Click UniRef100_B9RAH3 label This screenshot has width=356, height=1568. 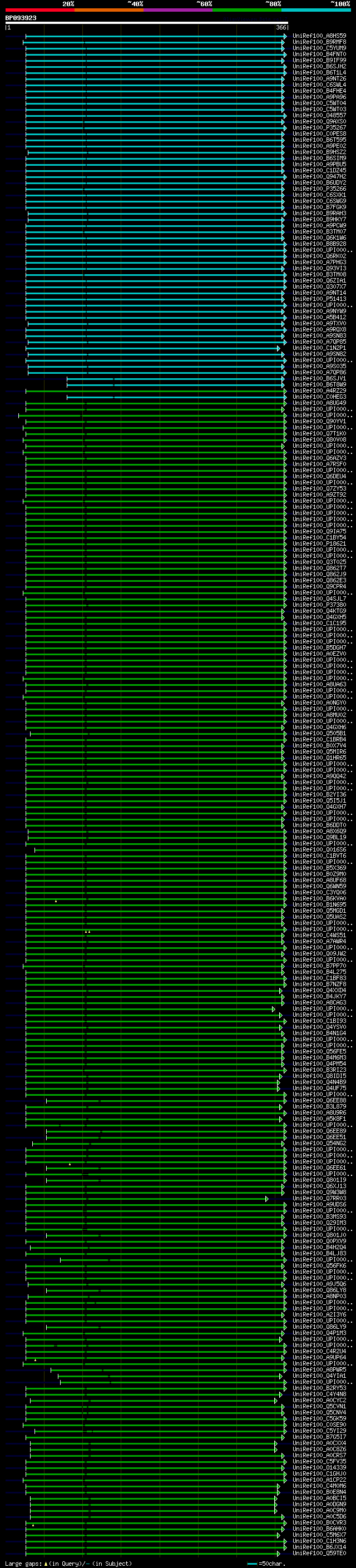click(319, 213)
